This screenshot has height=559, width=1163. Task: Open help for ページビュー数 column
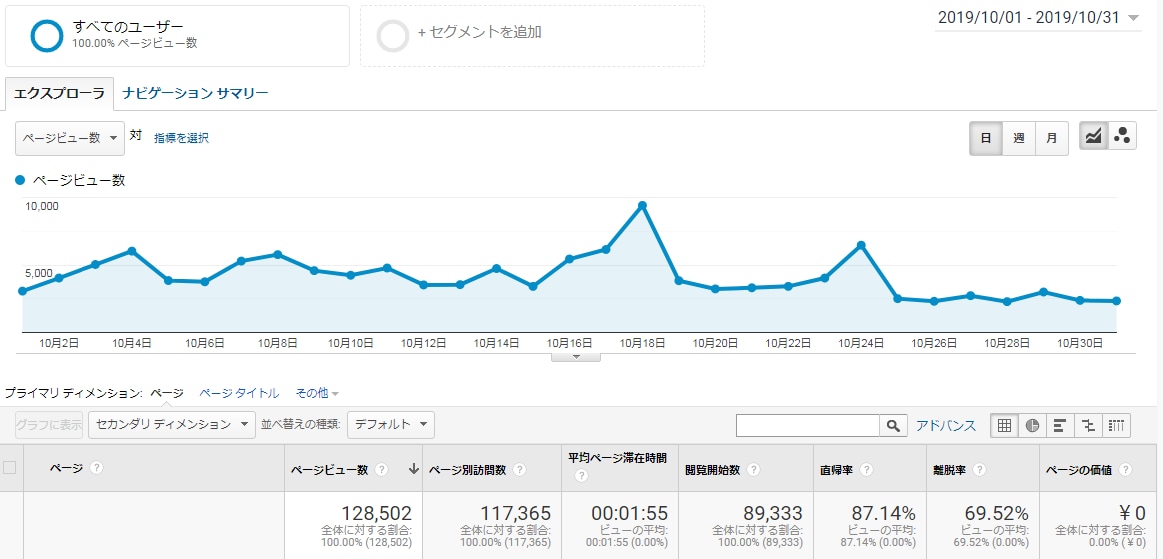click(x=381, y=469)
